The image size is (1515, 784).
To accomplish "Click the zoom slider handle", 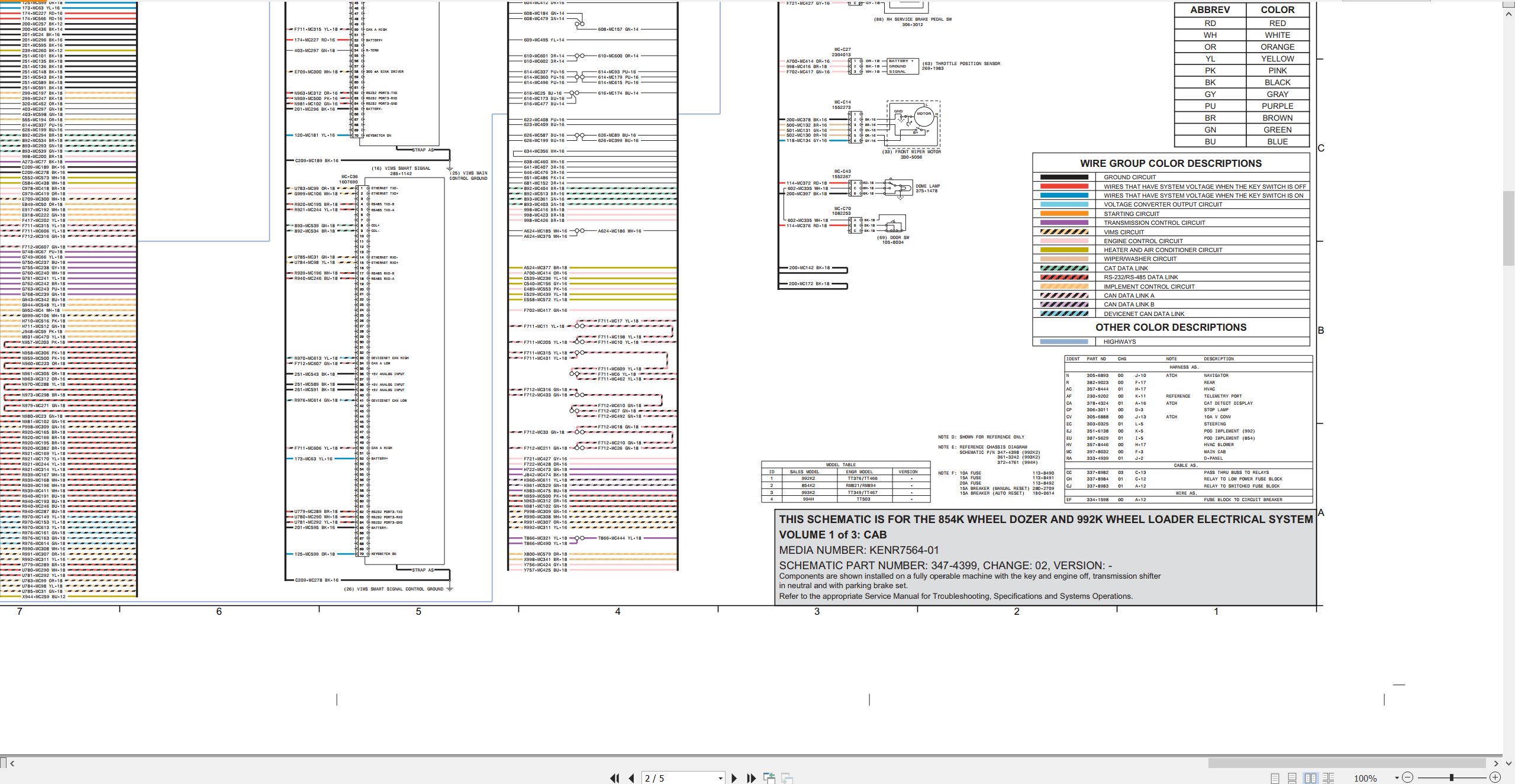I will point(1452,777).
